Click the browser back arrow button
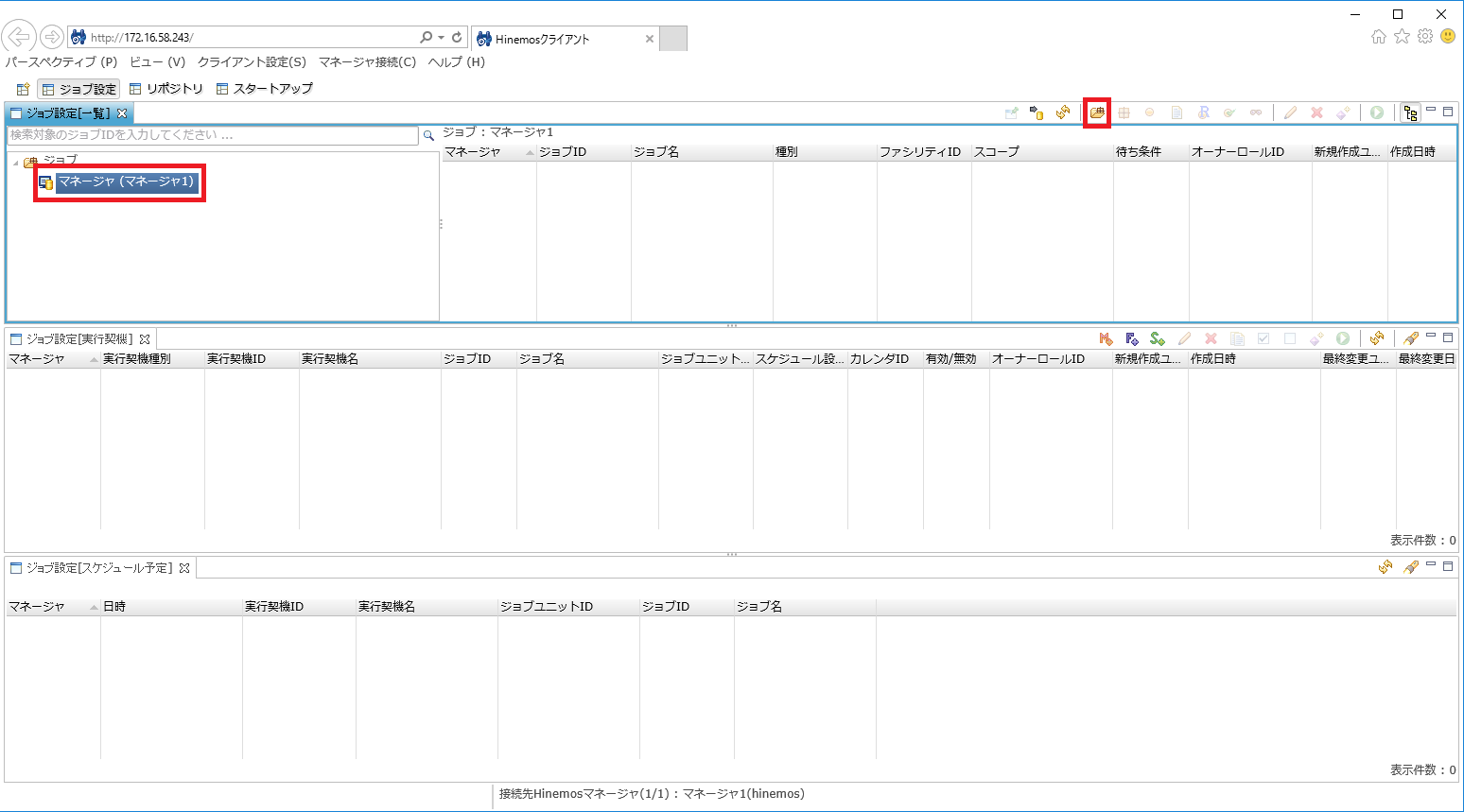The width and height of the screenshot is (1464, 812). (19, 37)
